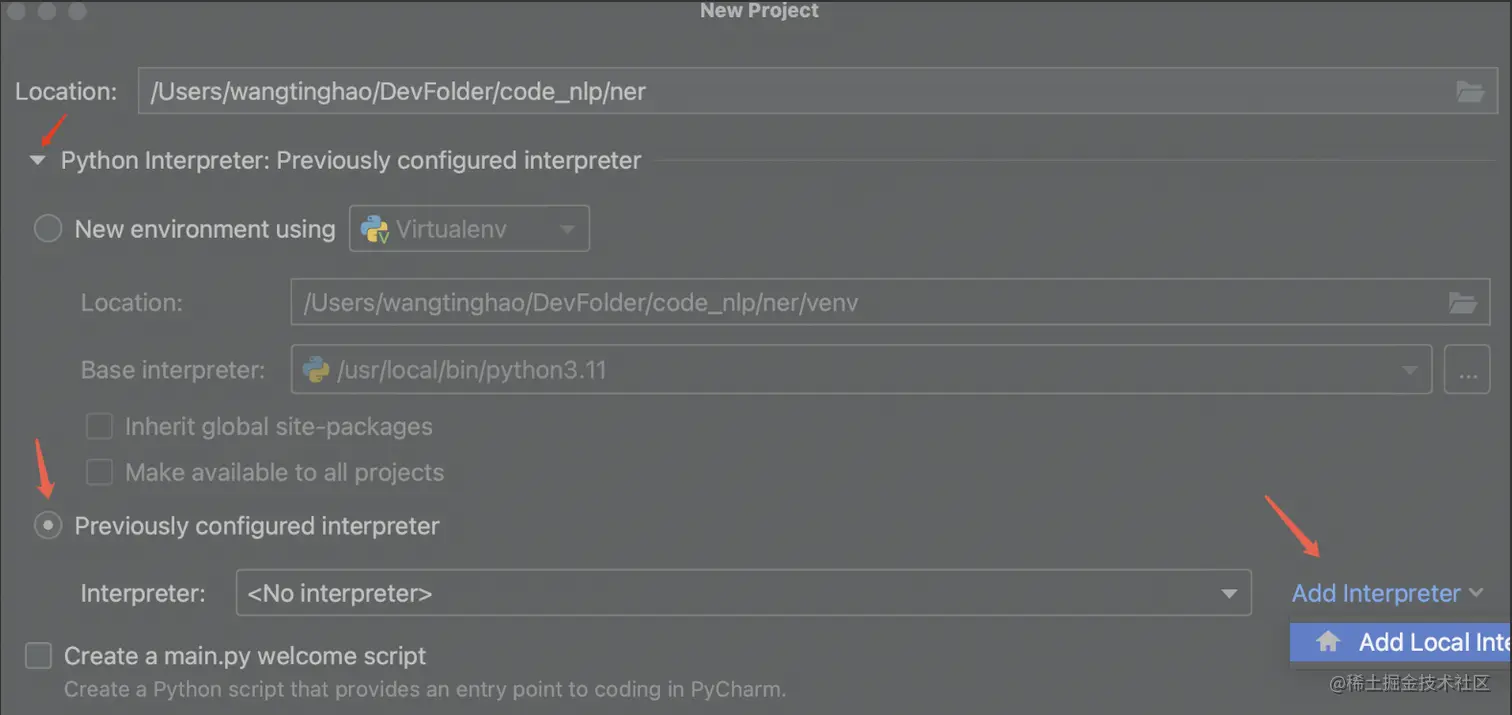The width and height of the screenshot is (1512, 715).
Task: Select the New environment using radio button
Action: (x=47, y=228)
